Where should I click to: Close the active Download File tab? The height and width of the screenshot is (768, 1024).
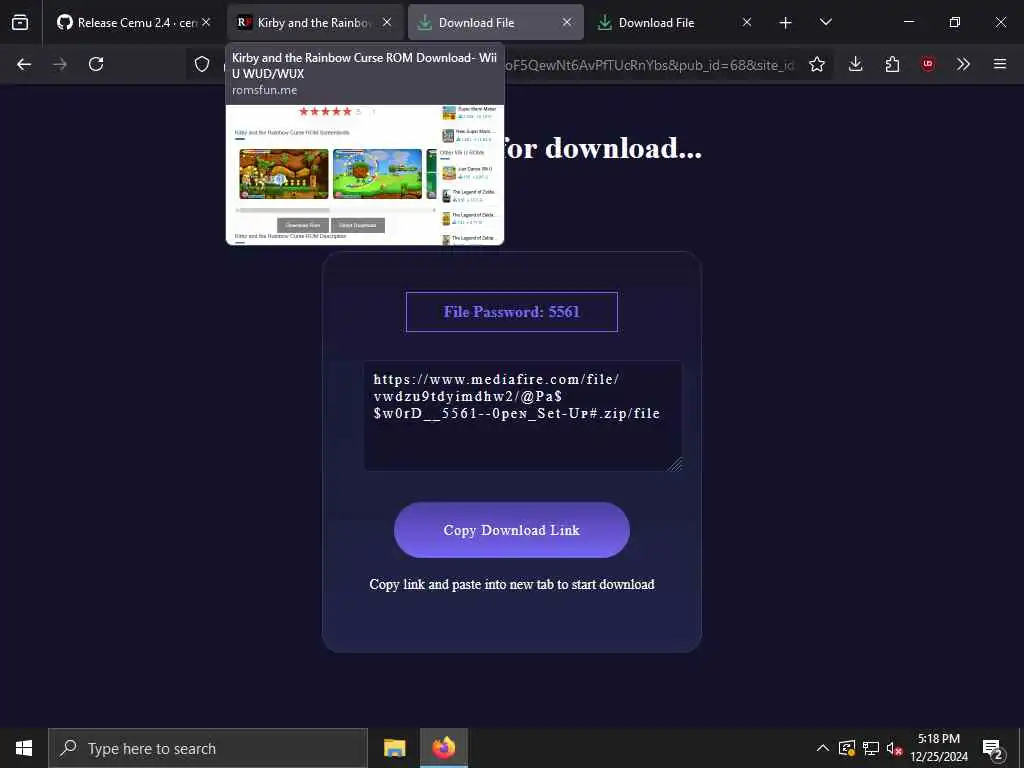[567, 22]
